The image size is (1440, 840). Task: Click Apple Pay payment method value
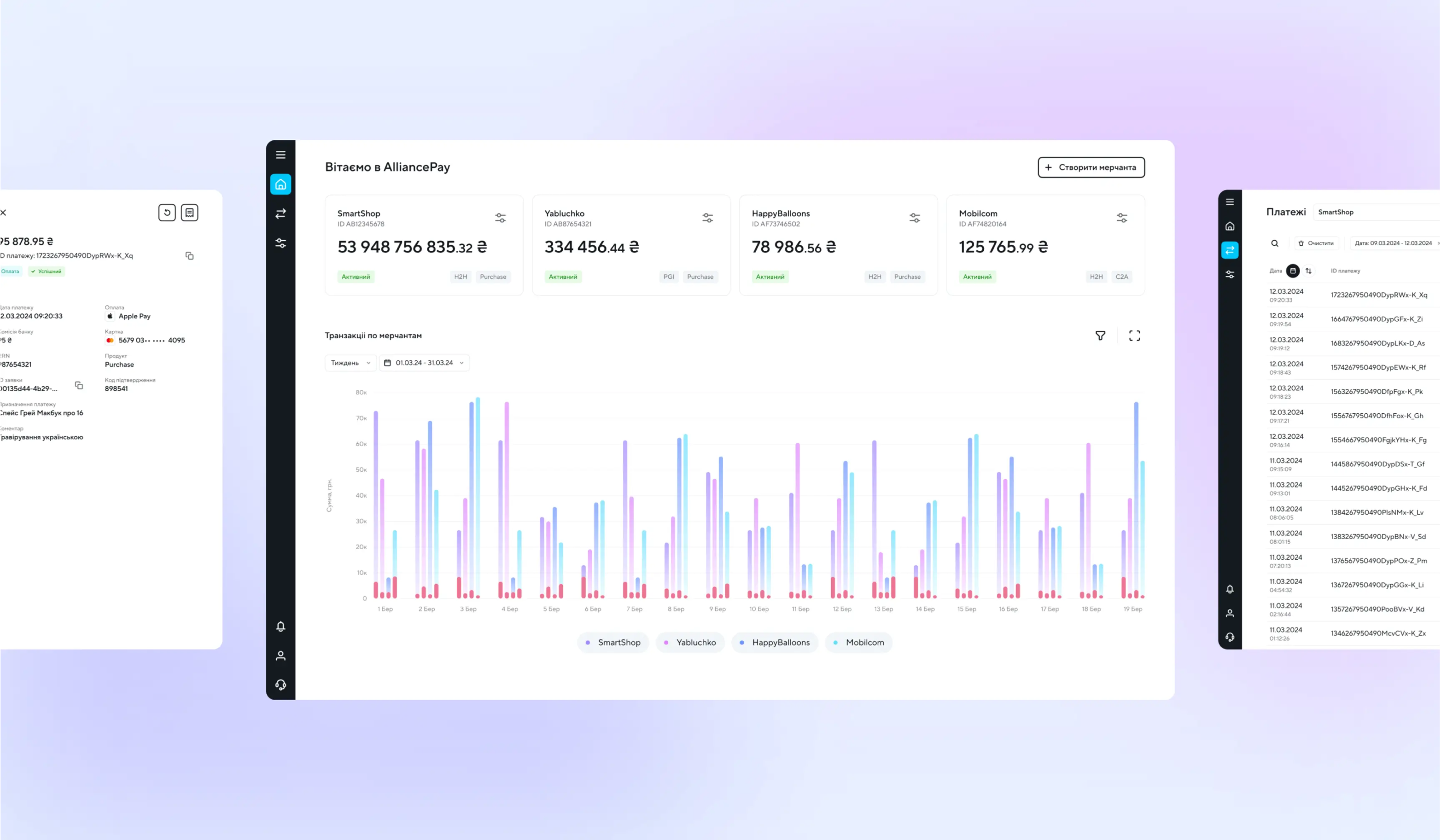(x=134, y=316)
